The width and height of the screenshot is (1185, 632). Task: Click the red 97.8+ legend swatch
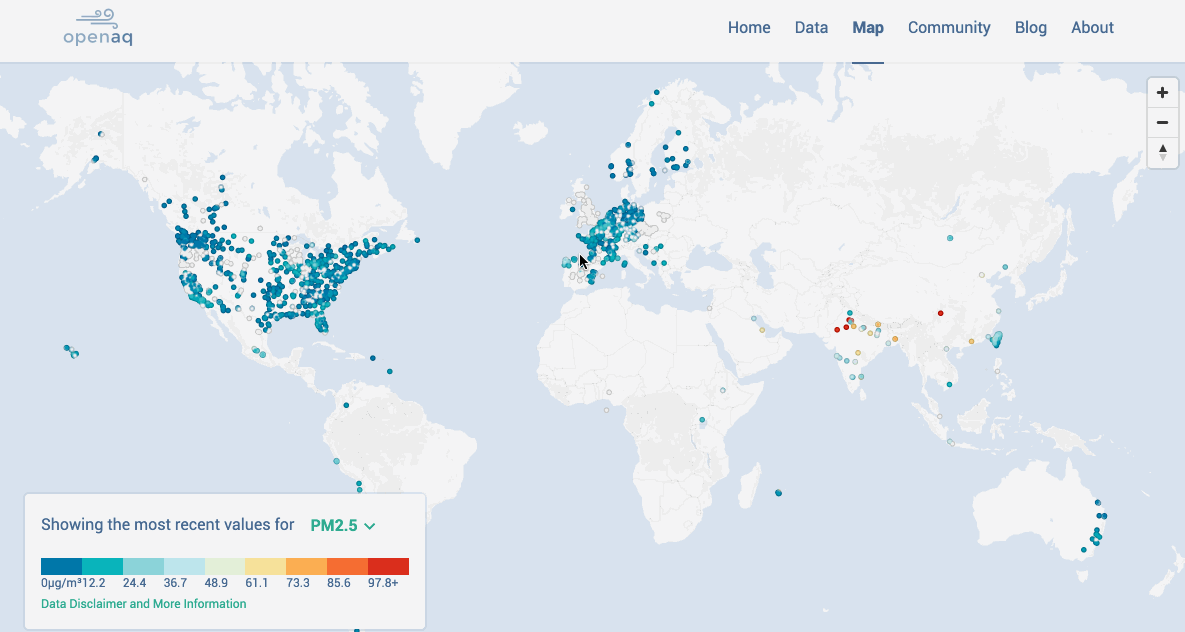pyautogui.click(x=388, y=566)
